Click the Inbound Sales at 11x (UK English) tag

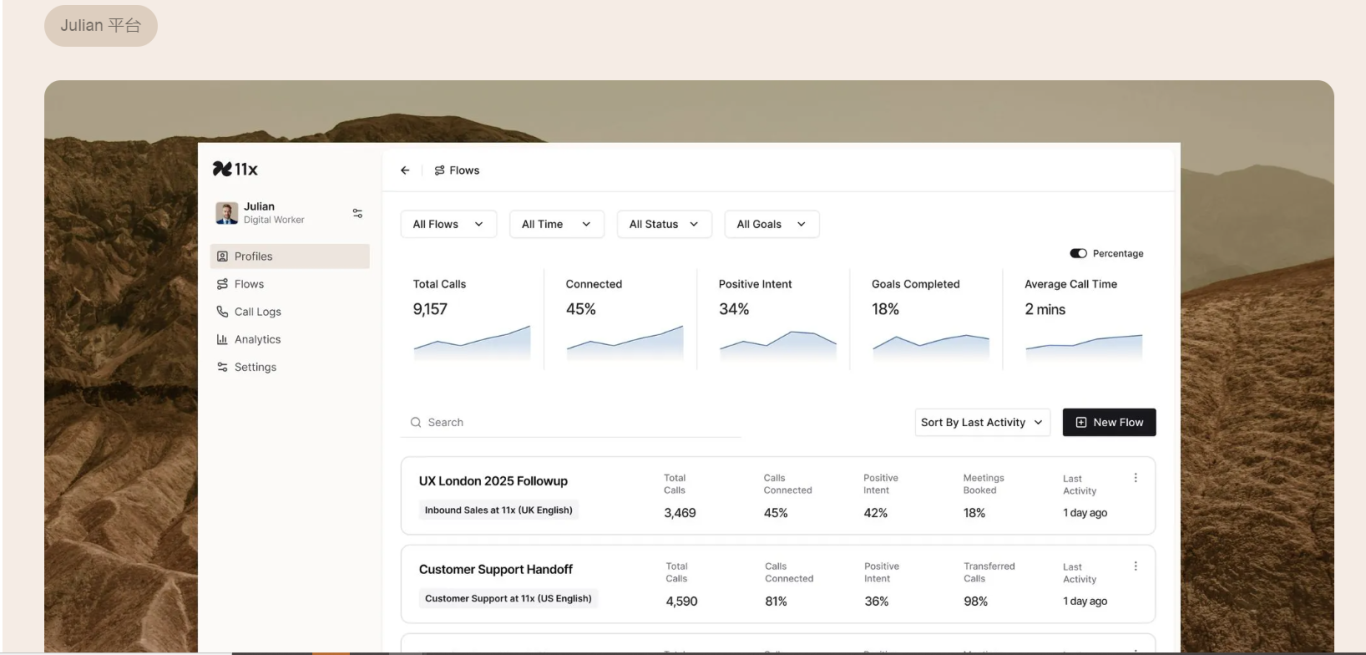(x=499, y=510)
